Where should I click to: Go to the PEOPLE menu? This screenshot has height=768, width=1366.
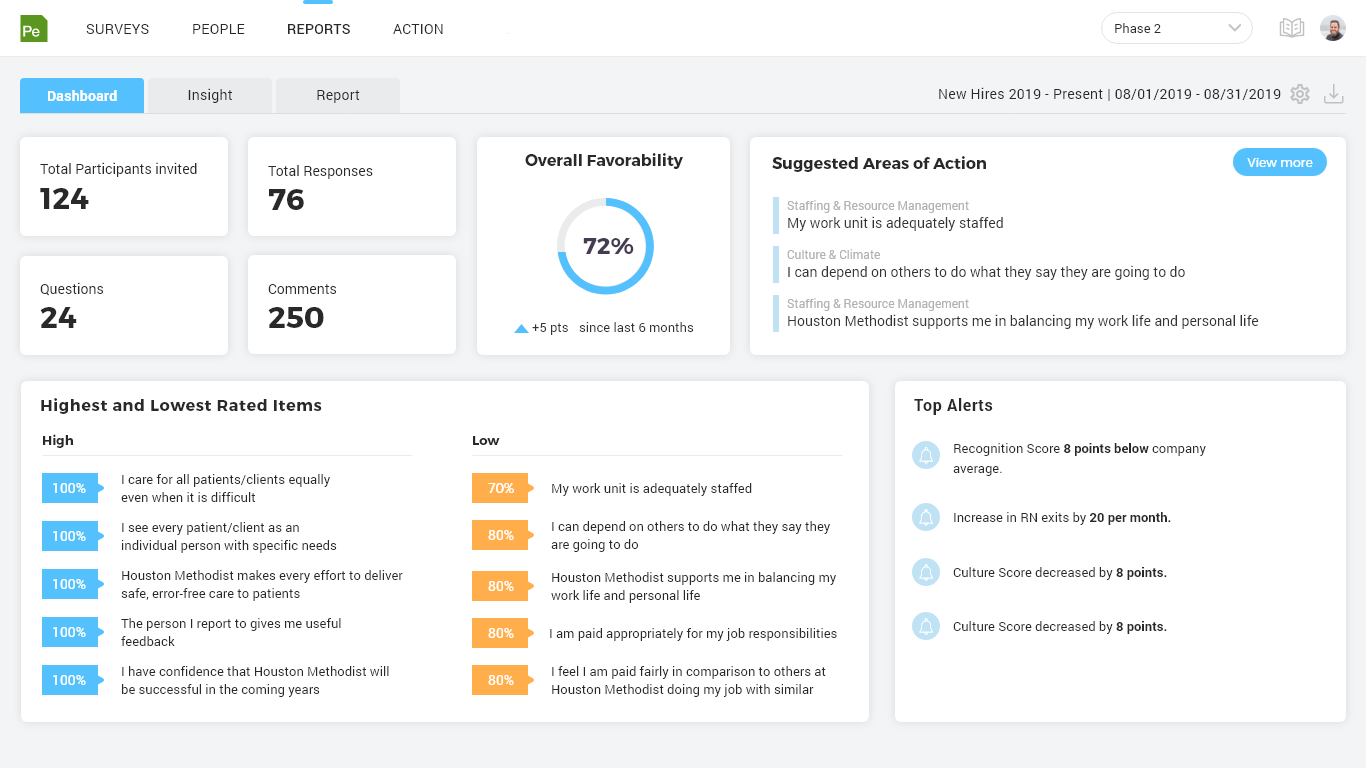click(x=218, y=29)
